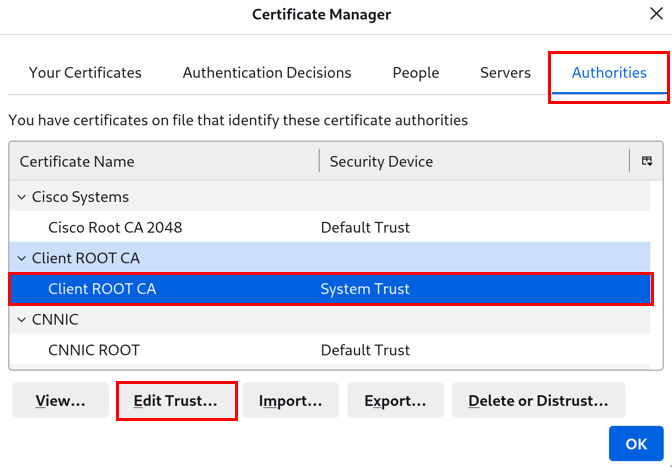The width and height of the screenshot is (672, 467).
Task: Go to the People tab
Action: (416, 73)
